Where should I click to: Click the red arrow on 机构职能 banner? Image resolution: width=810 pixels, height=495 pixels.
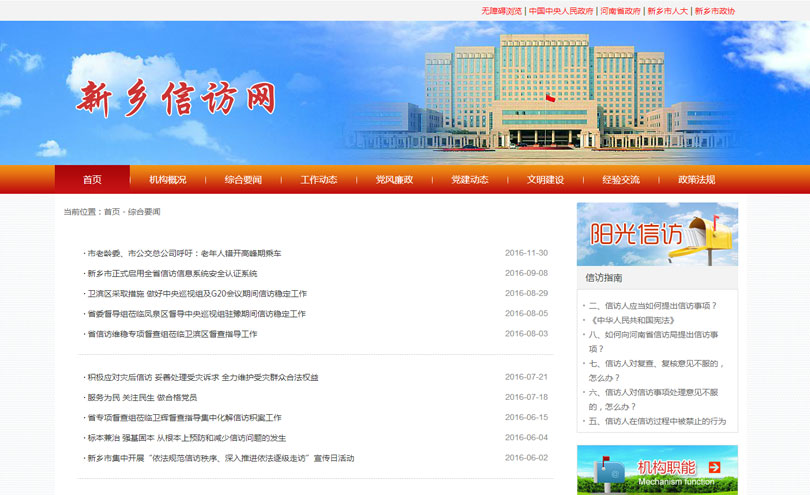pos(714,467)
